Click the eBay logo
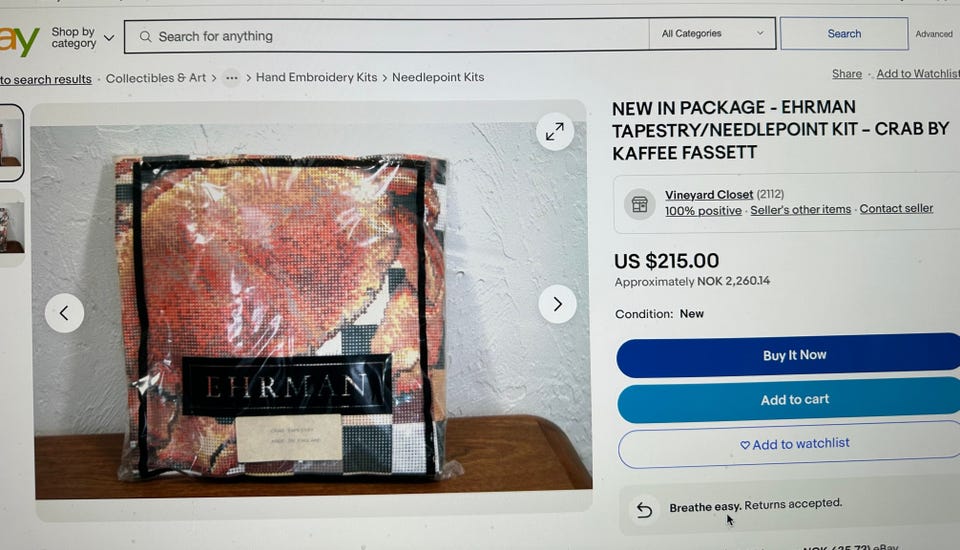The image size is (960, 550). 19,40
